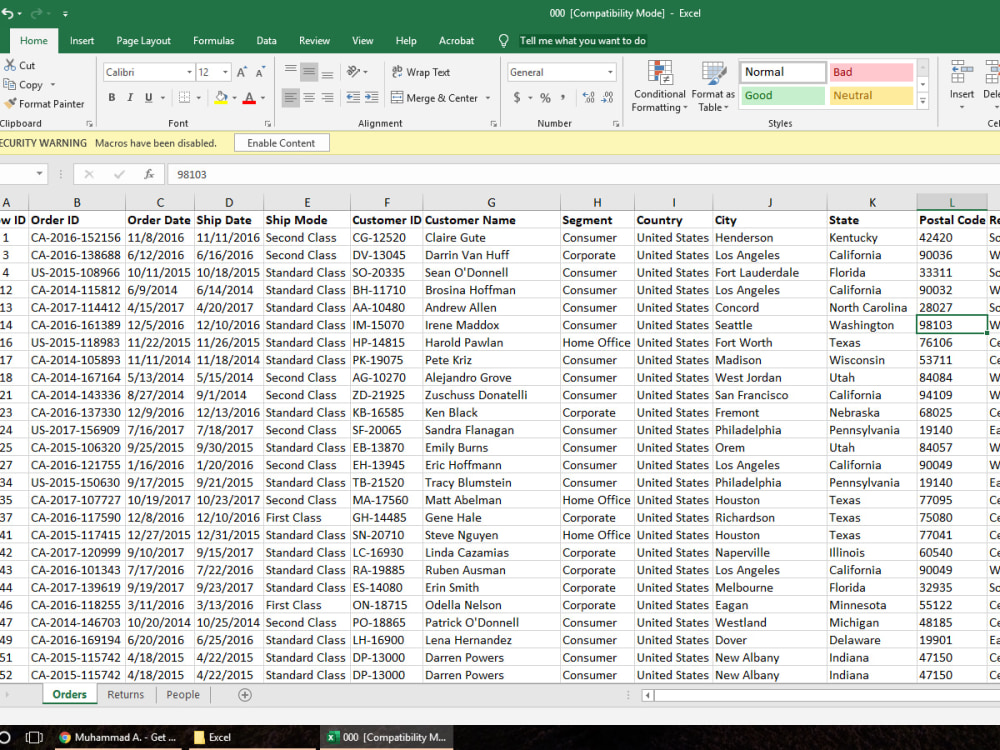Apply borders using the Borders icon
Image resolution: width=1000 pixels, height=750 pixels.
point(184,98)
